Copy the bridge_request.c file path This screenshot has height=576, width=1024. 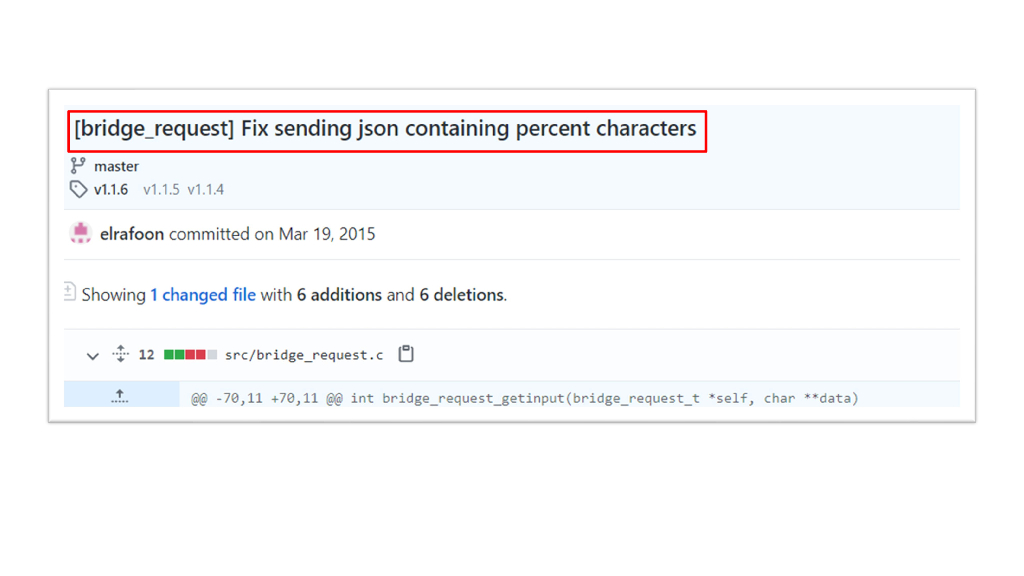tap(406, 354)
